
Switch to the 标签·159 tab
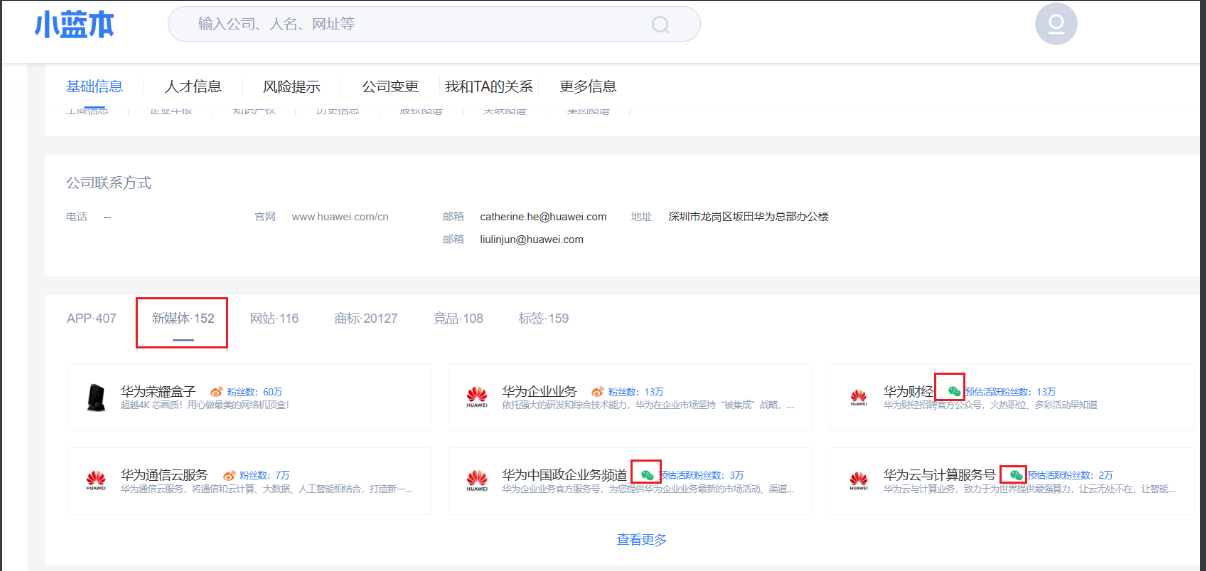point(543,318)
